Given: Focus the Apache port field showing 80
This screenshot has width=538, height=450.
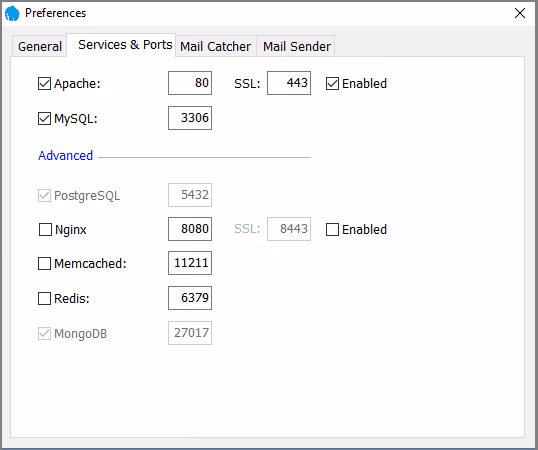Looking at the screenshot, I should 190,83.
